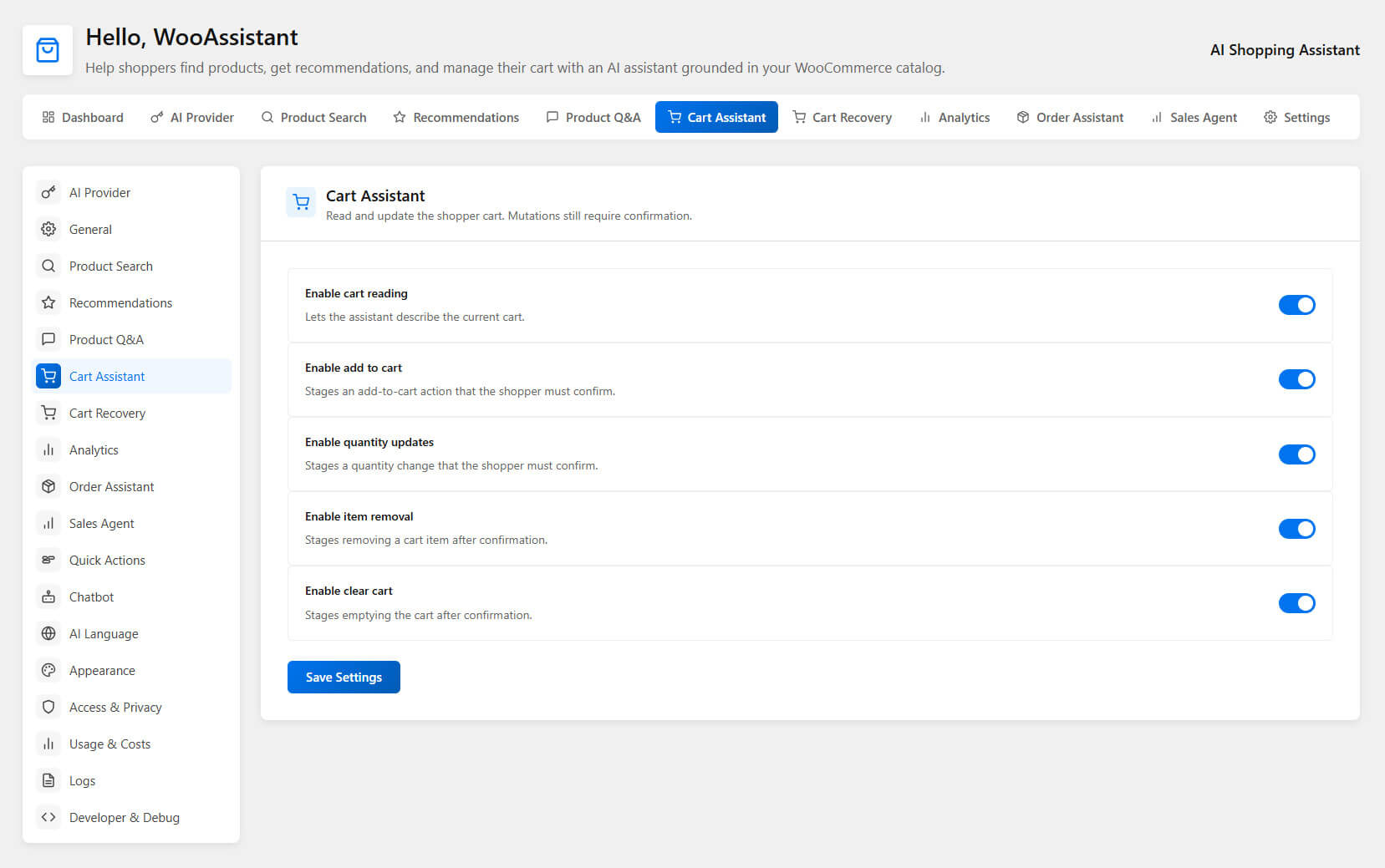Select the Cart Recovery cart icon in the sidebar
Viewport: 1385px width, 868px height.
(x=48, y=413)
